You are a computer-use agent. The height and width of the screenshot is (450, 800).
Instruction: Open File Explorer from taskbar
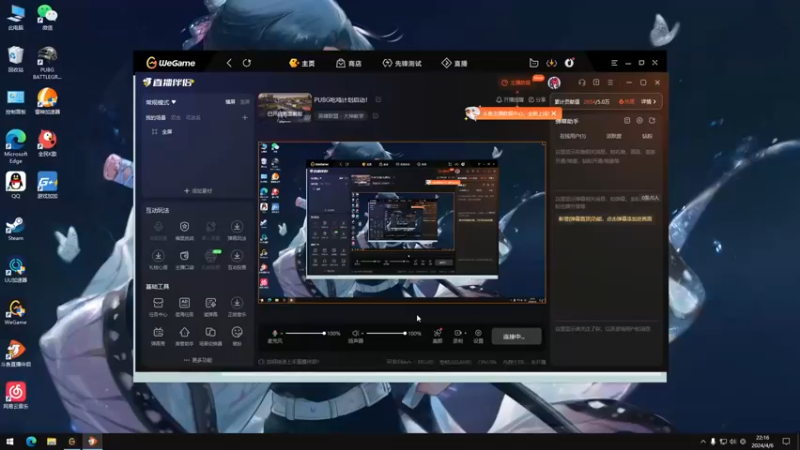[x=52, y=441]
